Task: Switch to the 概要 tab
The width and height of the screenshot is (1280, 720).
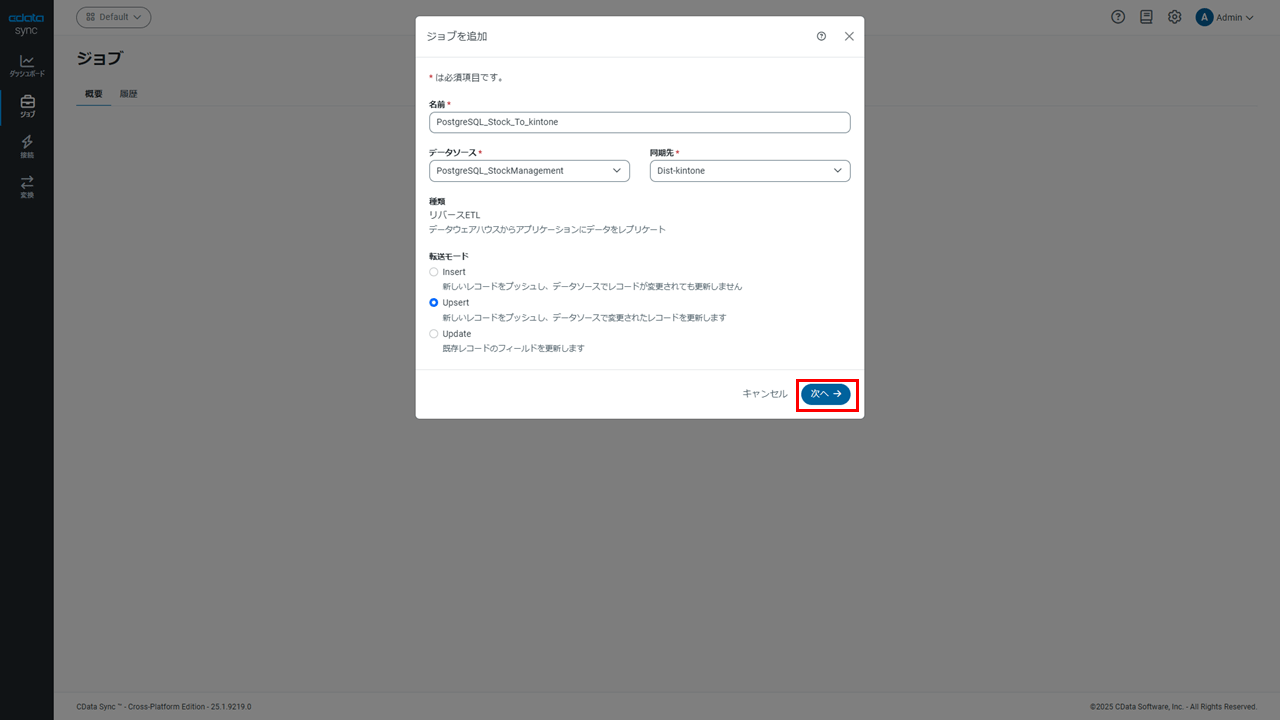Action: pos(94,94)
